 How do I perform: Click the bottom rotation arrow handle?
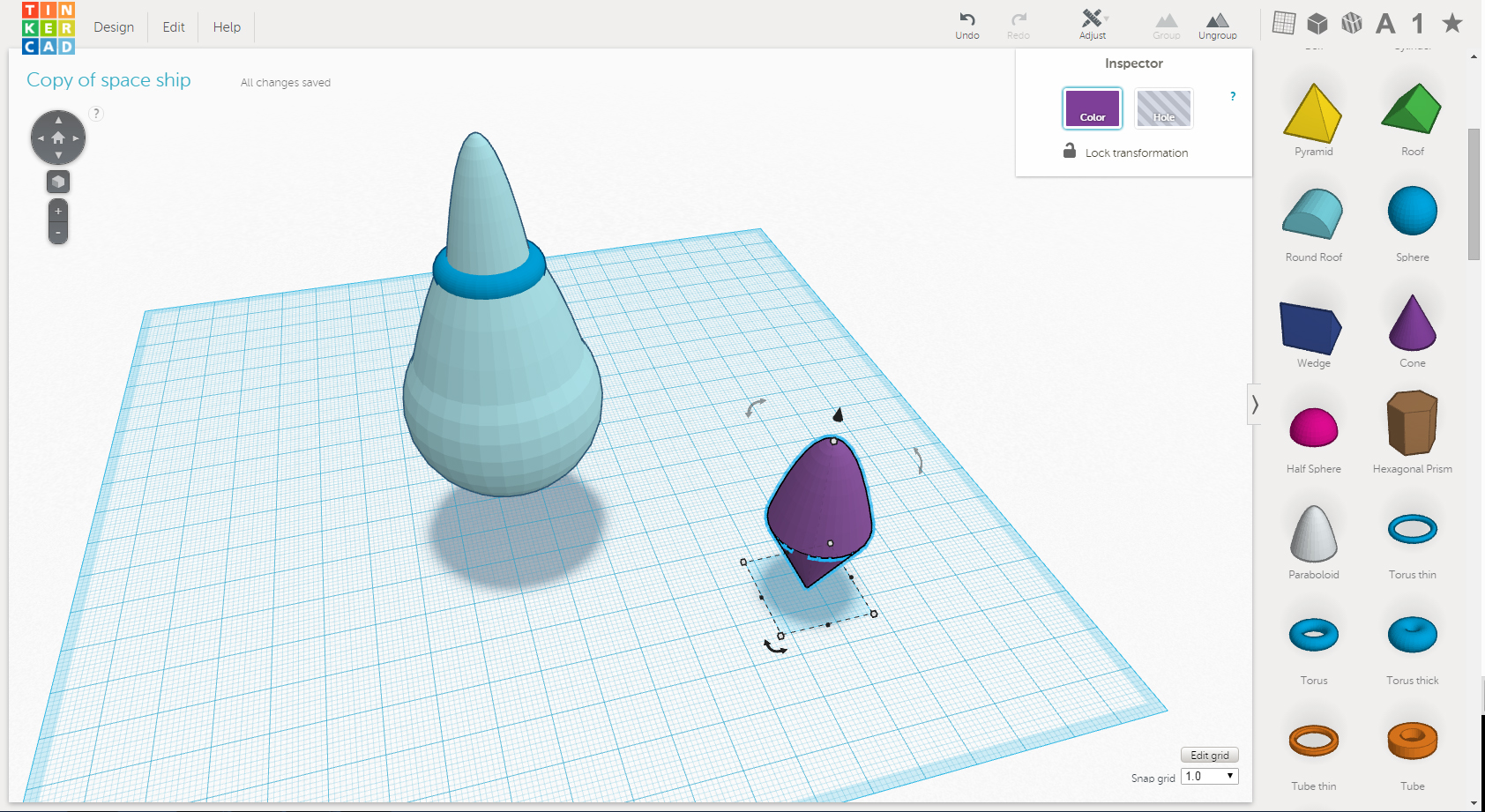coord(775,648)
